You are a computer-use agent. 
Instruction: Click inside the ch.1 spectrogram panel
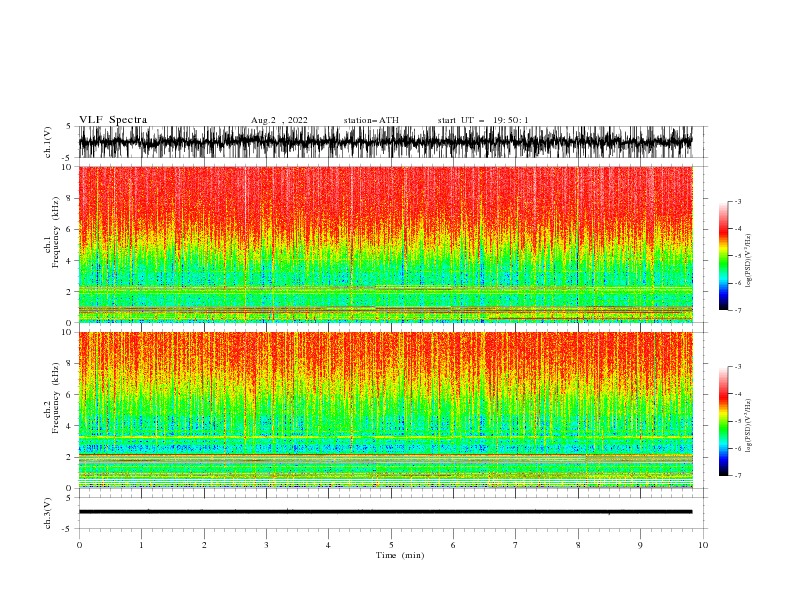(x=385, y=244)
